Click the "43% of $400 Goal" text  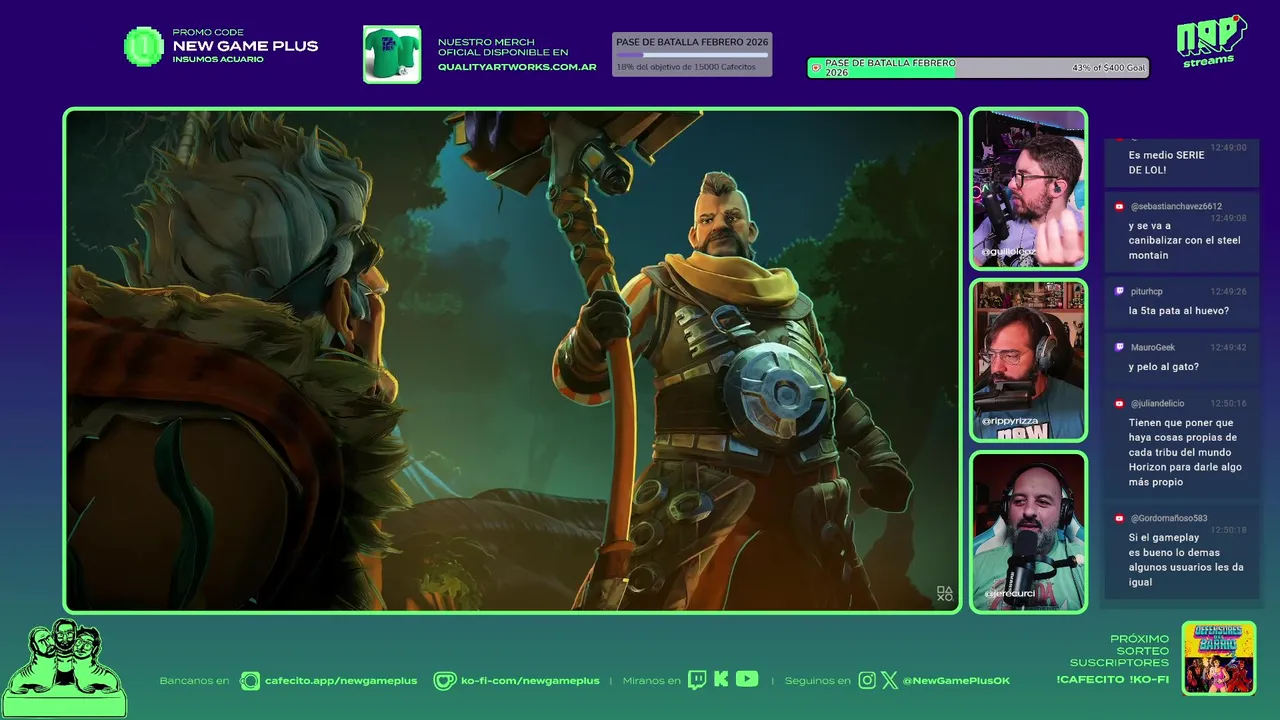coord(1108,68)
